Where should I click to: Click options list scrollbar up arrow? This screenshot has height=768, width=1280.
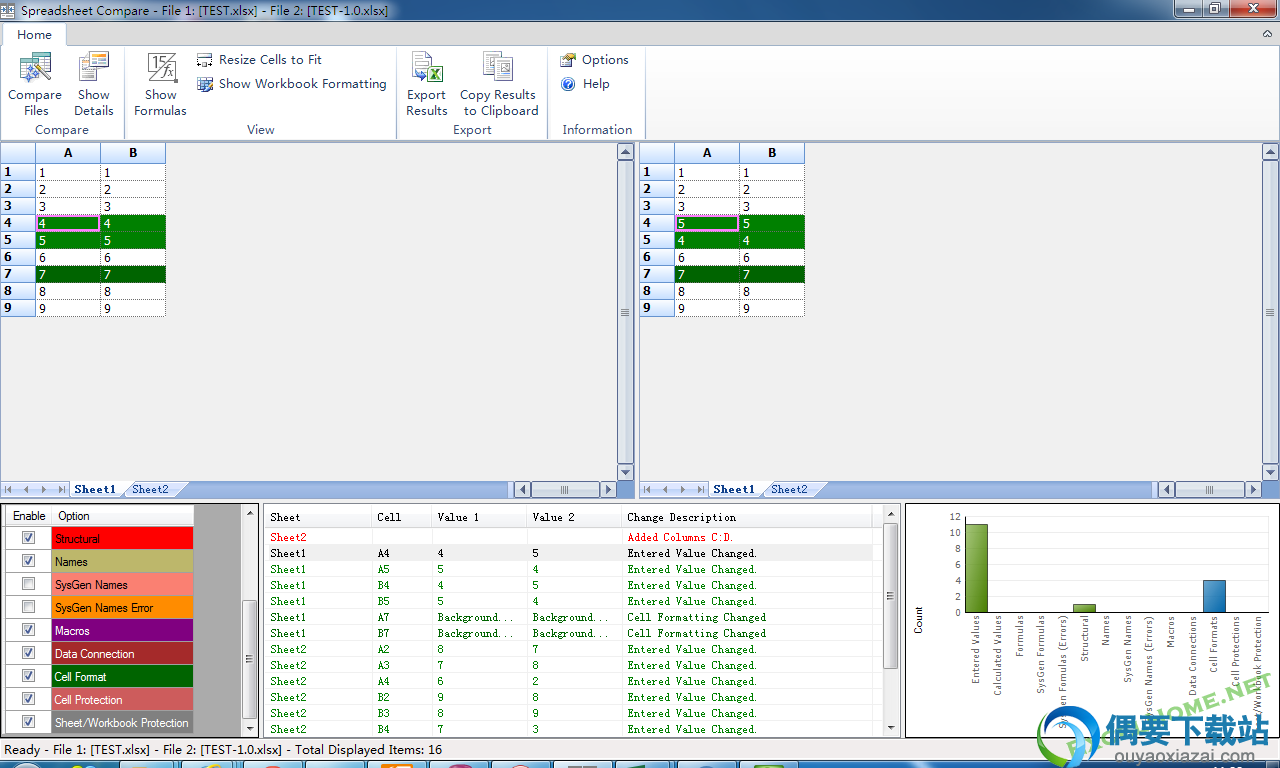(250, 513)
